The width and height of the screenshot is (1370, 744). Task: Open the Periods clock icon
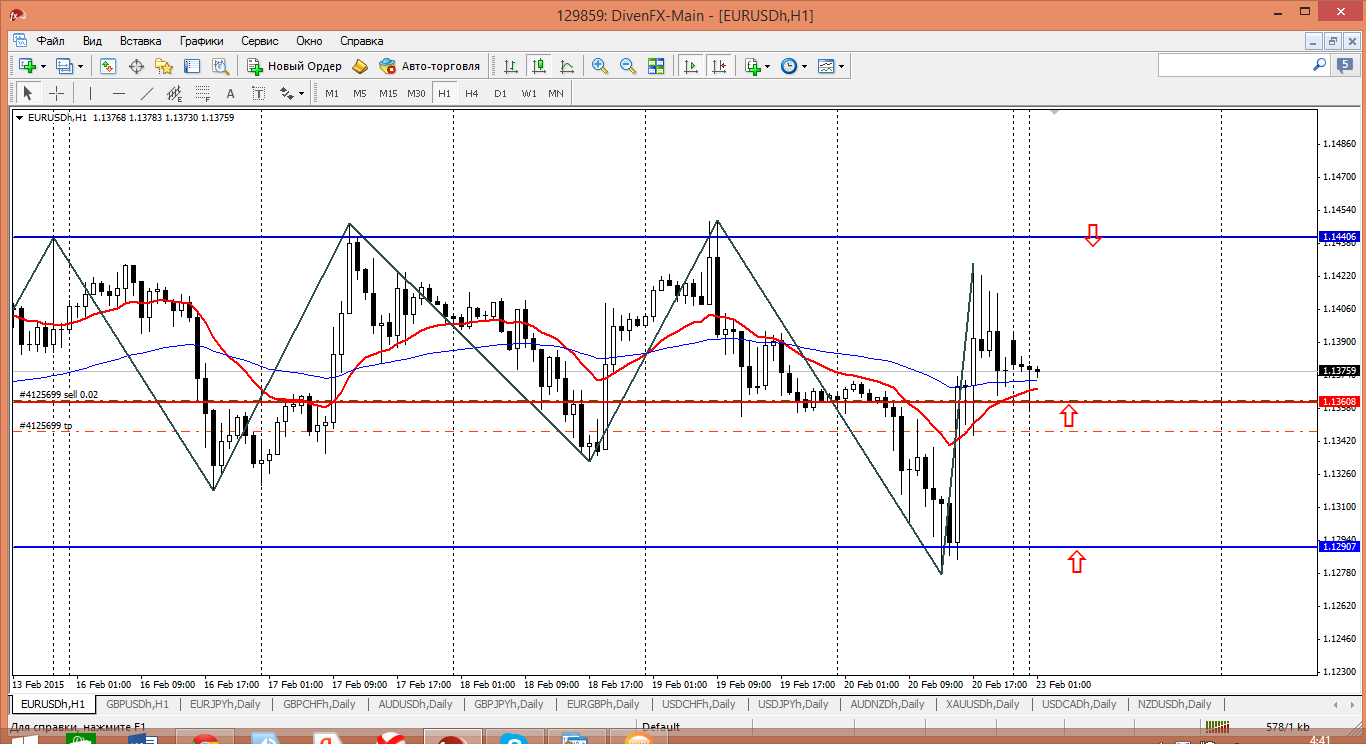[789, 66]
